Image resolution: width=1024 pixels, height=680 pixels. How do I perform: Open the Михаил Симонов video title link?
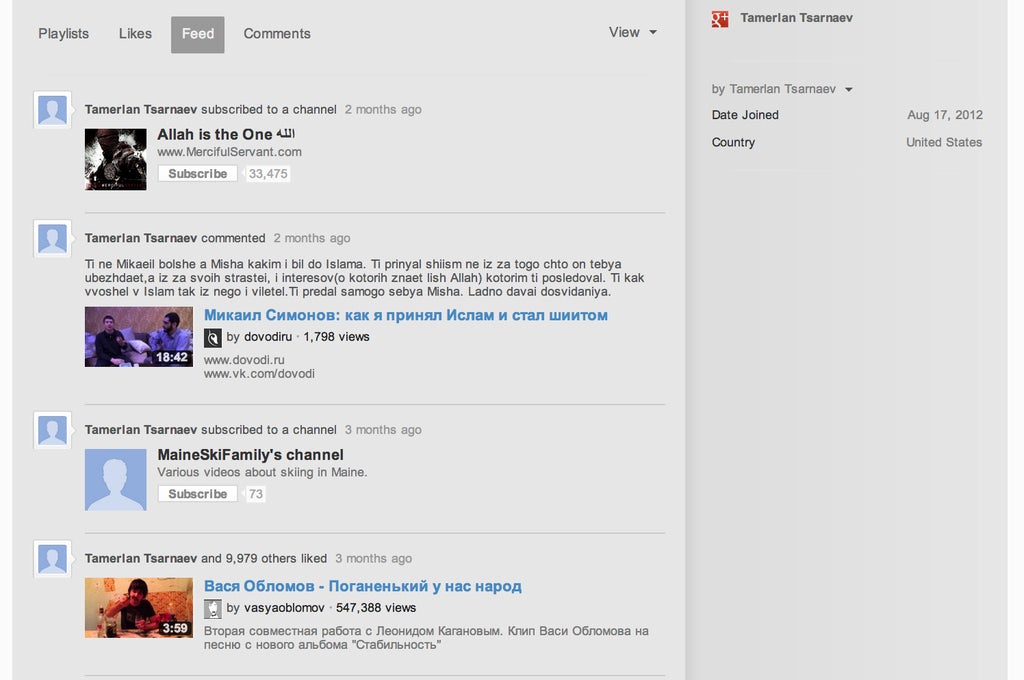tap(405, 315)
